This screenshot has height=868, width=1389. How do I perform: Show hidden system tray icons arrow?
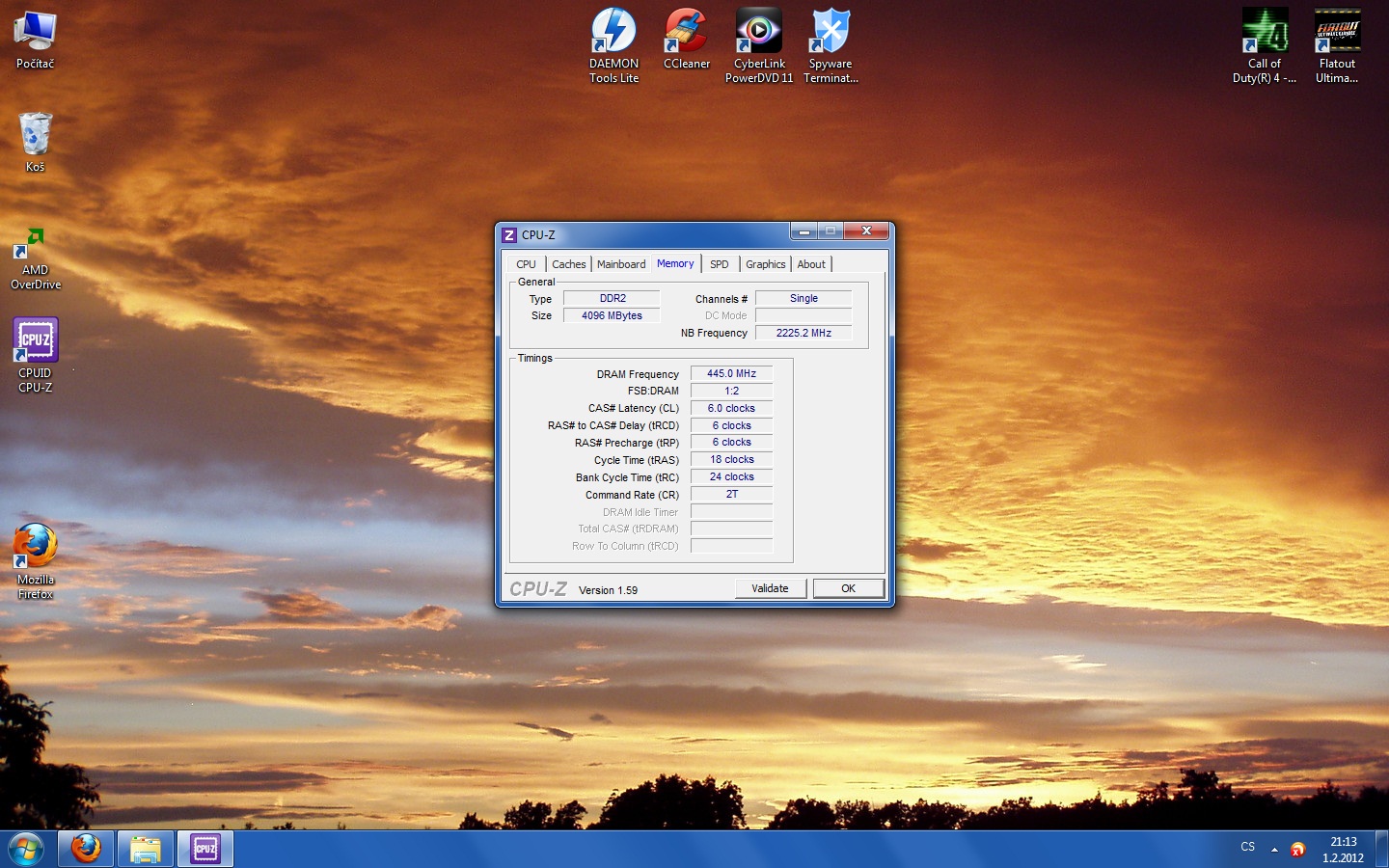click(x=1274, y=850)
